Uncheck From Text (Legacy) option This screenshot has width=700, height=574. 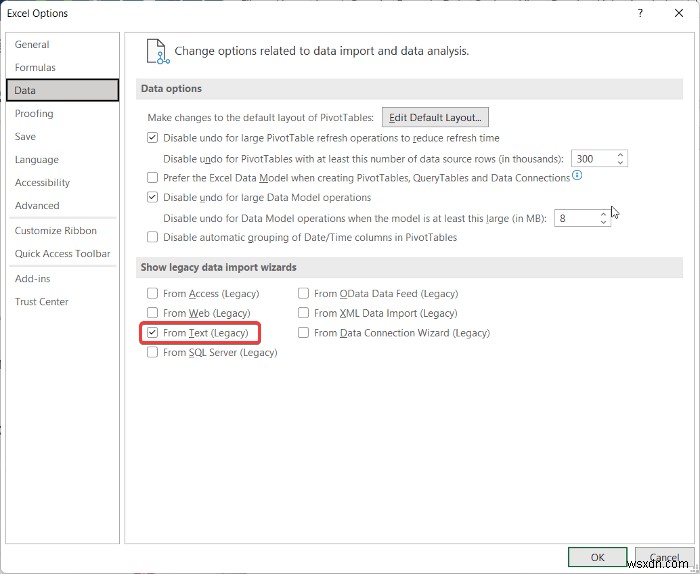coord(153,333)
